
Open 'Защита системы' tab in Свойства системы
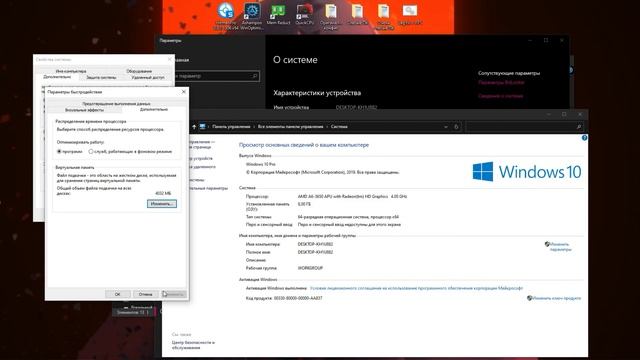click(101, 77)
